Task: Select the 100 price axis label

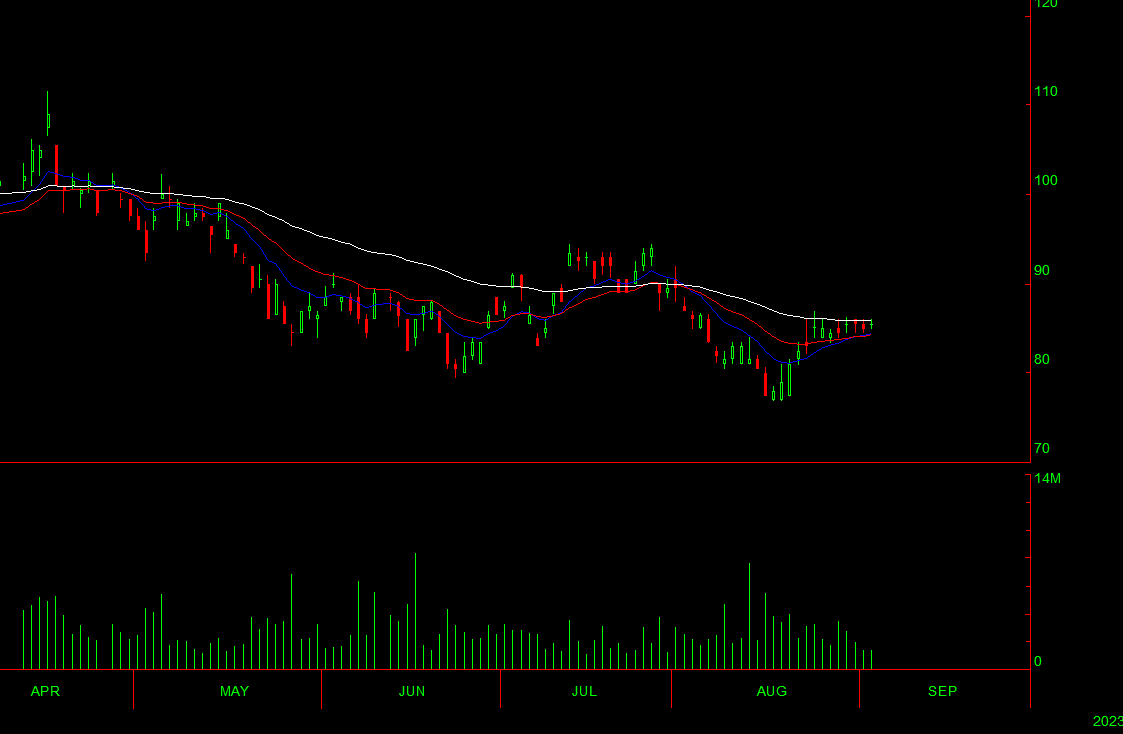Action: [x=1046, y=180]
